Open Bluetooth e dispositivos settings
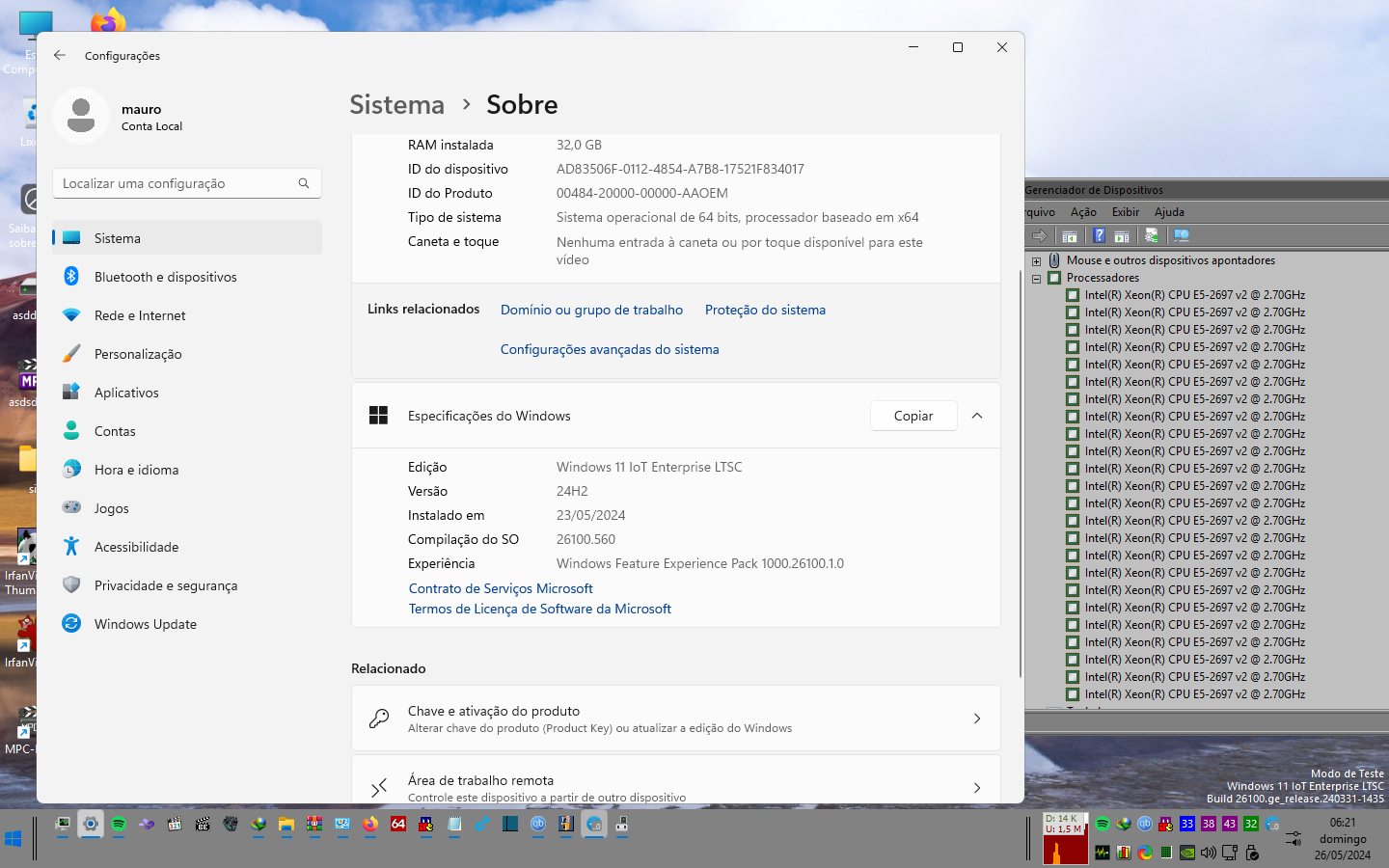Viewport: 1389px width, 868px height. point(187,277)
